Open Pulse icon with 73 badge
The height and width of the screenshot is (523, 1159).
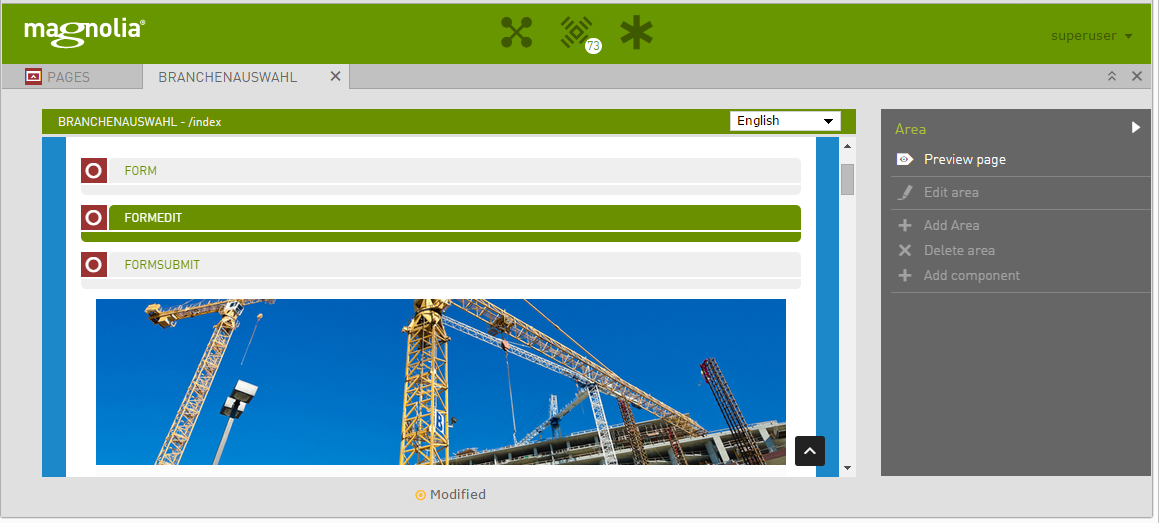click(580, 34)
